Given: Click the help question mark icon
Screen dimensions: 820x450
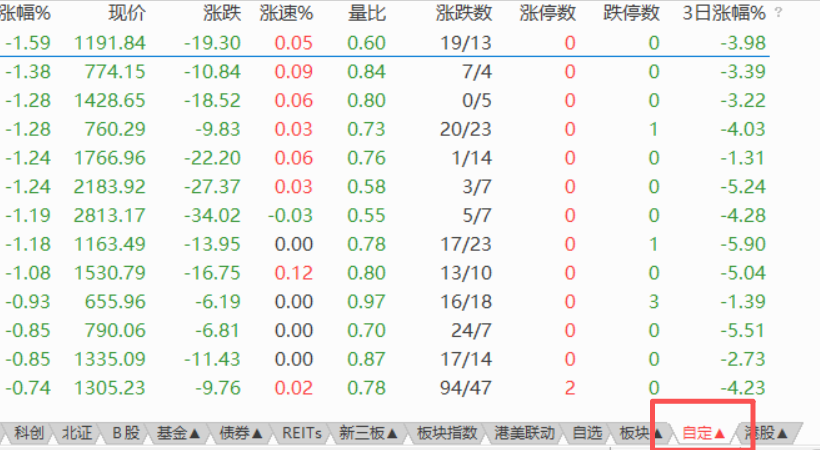Looking at the screenshot, I should [x=779, y=14].
